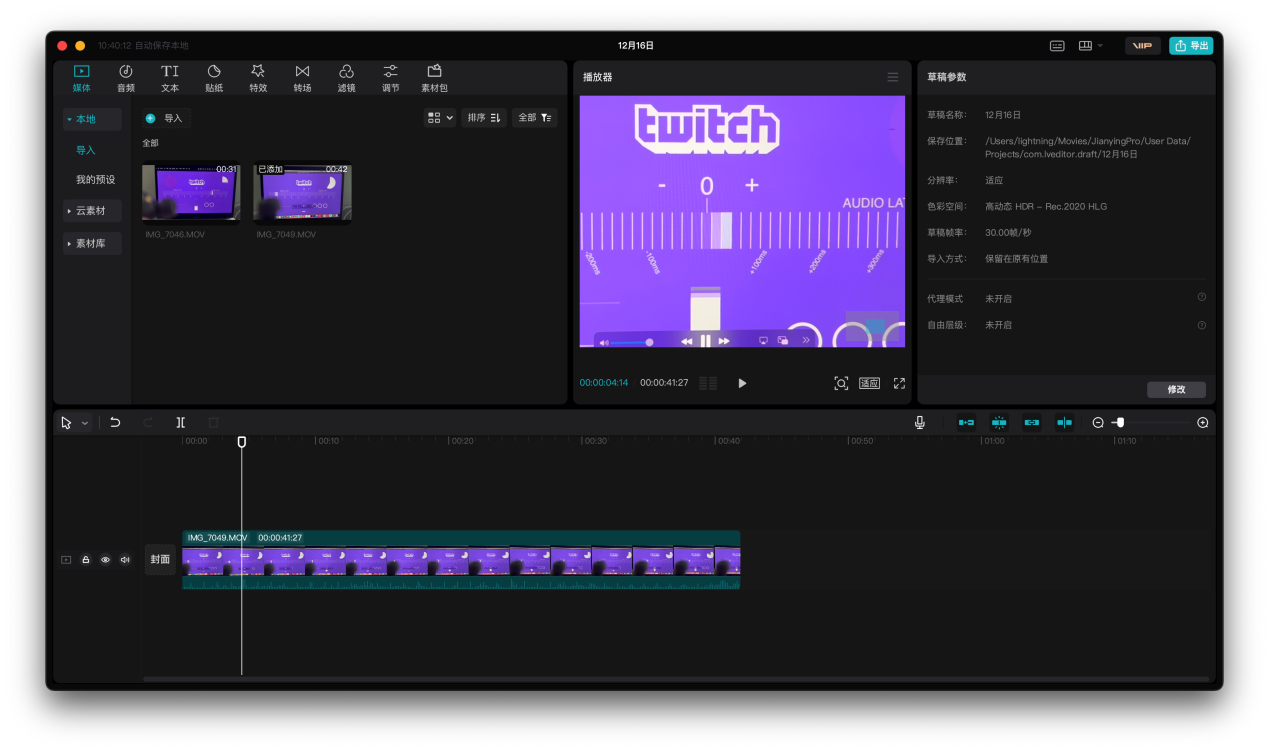
Task: Toggle the preview axis
Action: point(1065,423)
